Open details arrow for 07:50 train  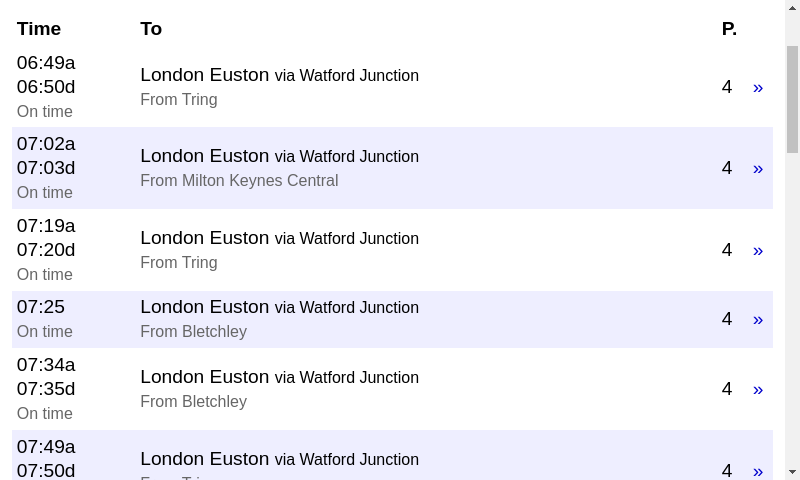(x=758, y=471)
